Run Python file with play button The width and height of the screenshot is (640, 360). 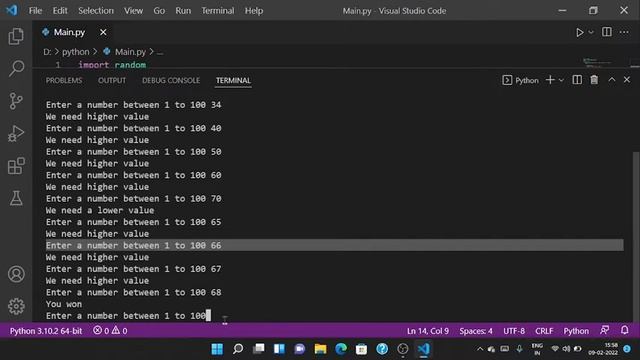[x=579, y=32]
